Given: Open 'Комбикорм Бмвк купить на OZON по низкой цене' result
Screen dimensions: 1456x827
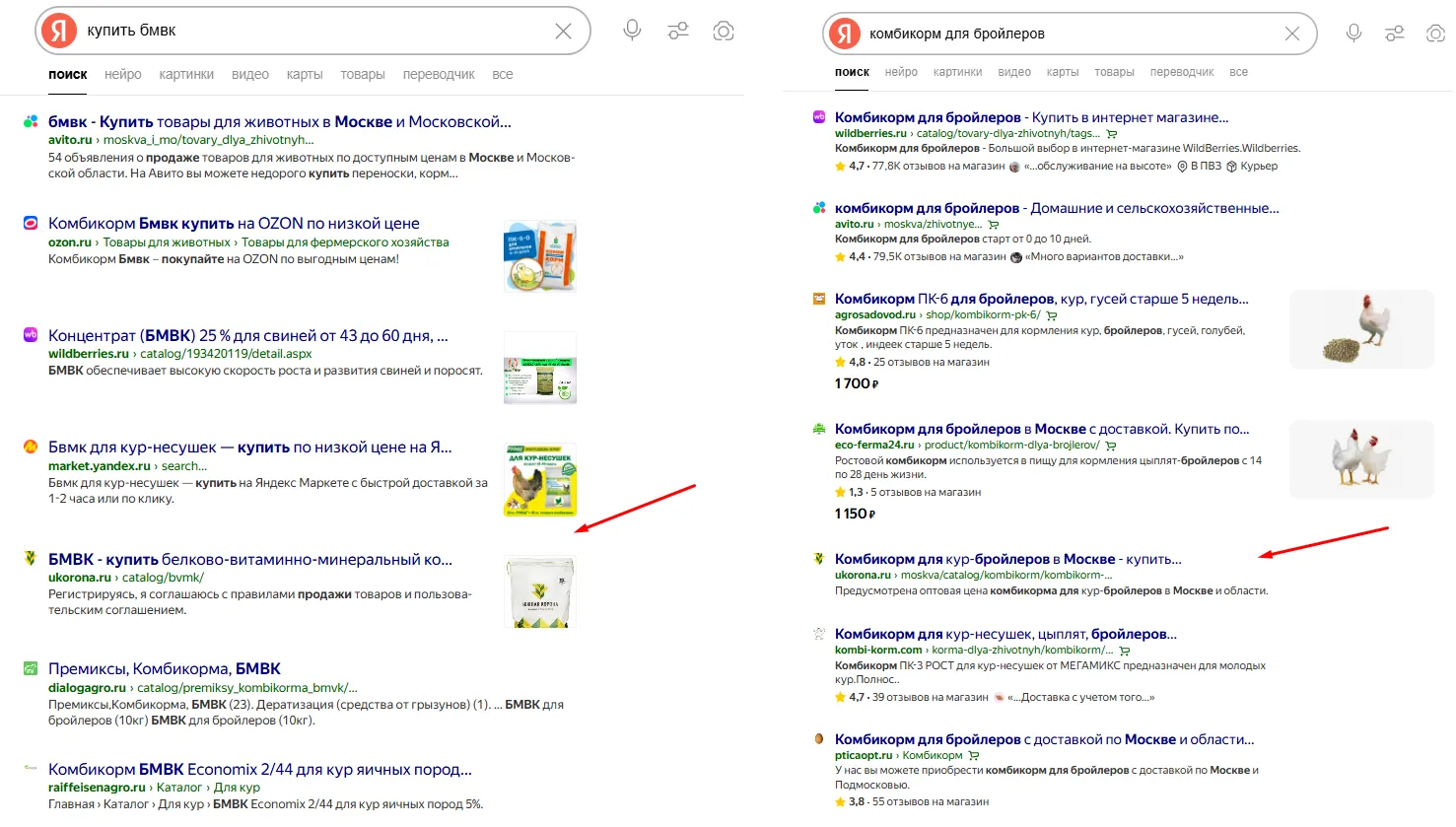Looking at the screenshot, I should click(x=234, y=223).
